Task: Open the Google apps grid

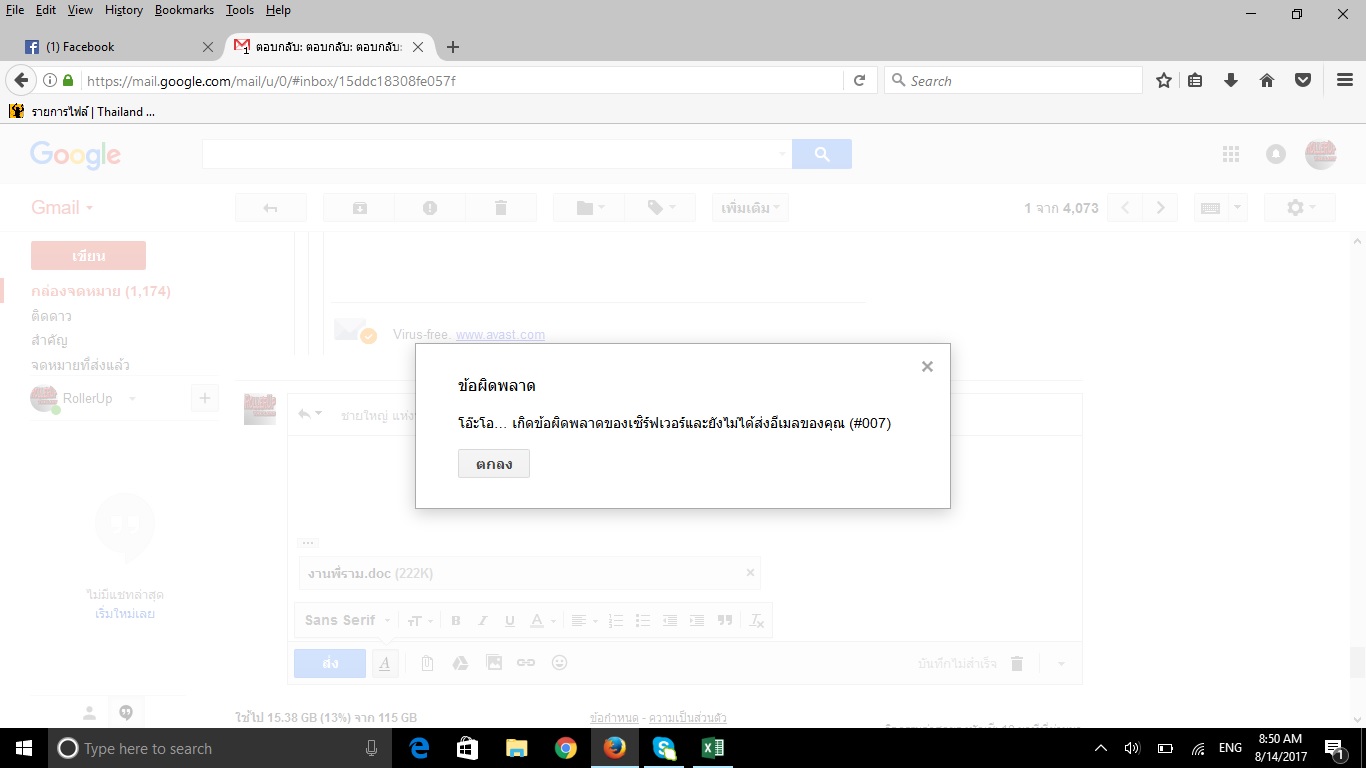Action: 1231,154
